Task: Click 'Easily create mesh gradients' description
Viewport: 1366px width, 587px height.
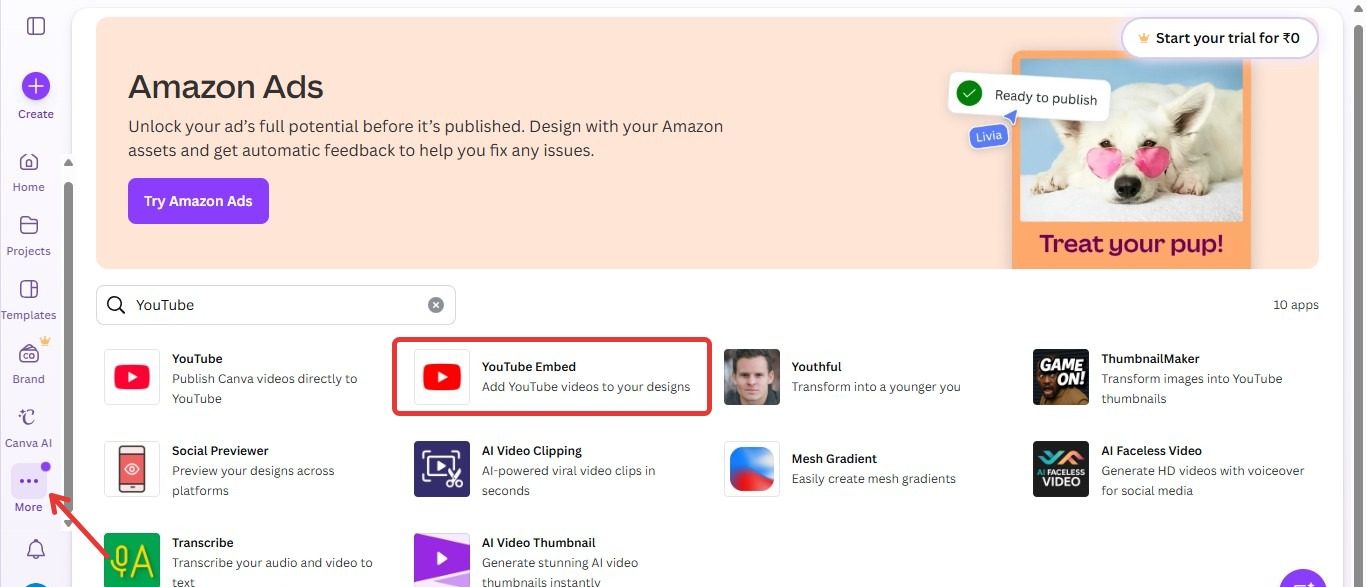Action: tap(874, 479)
